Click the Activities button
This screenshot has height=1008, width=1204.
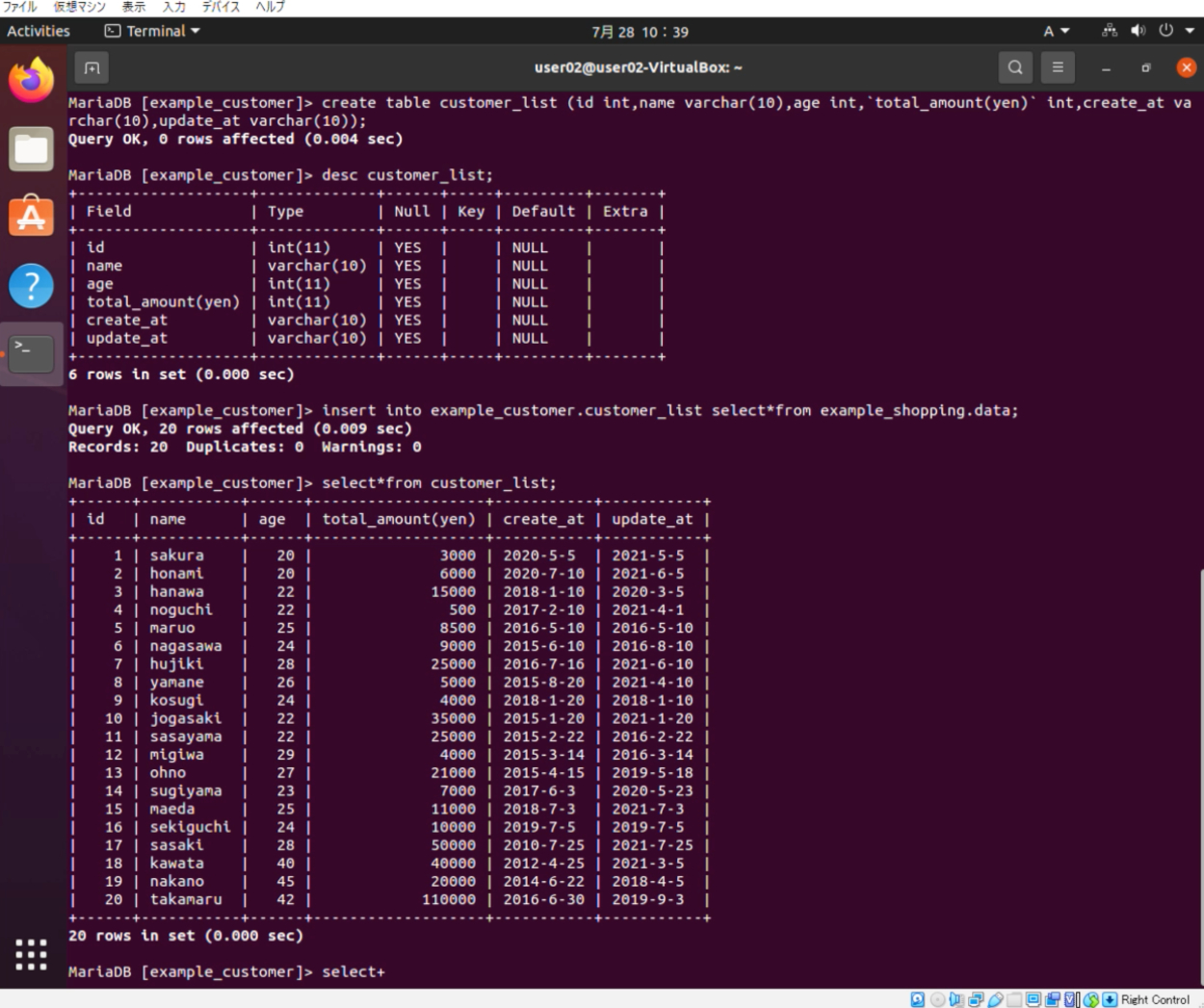tap(39, 31)
